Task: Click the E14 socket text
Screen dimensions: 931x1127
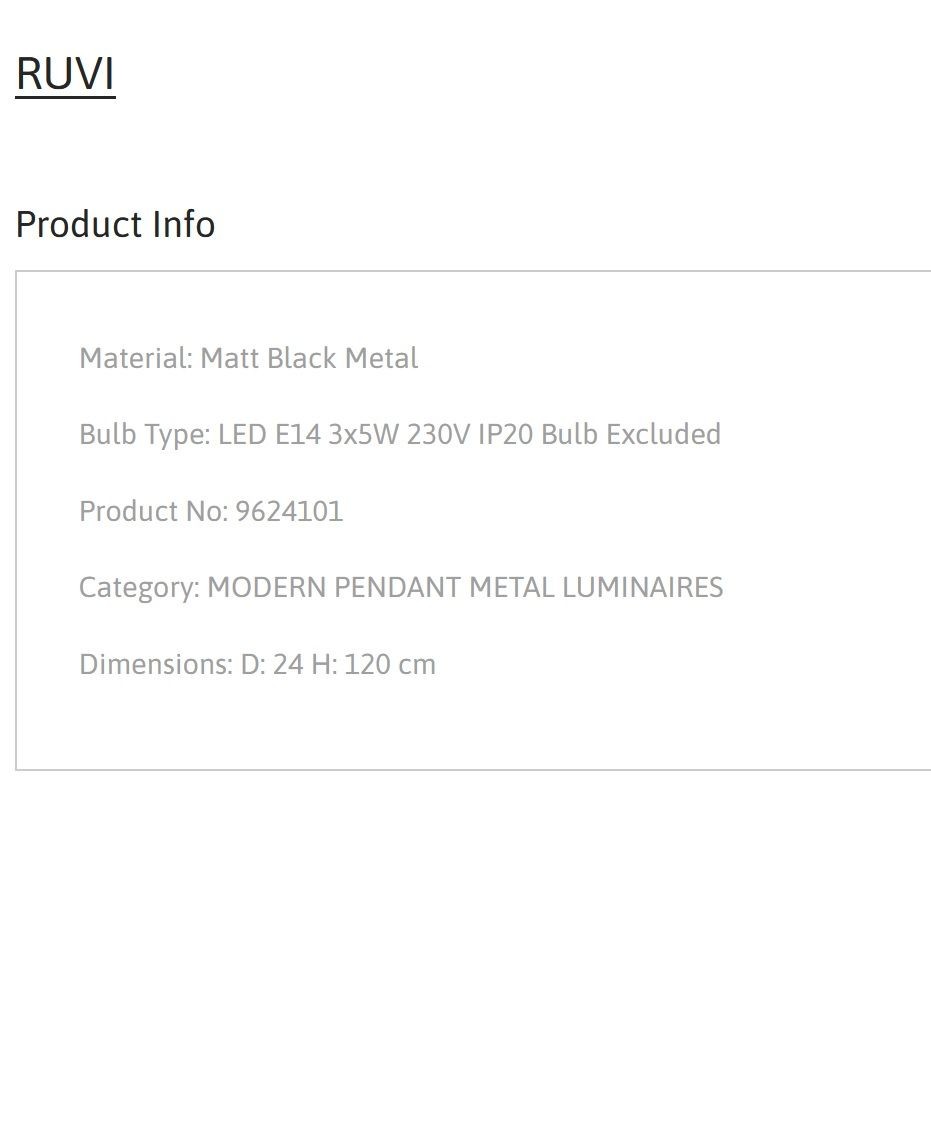Action: pos(298,434)
